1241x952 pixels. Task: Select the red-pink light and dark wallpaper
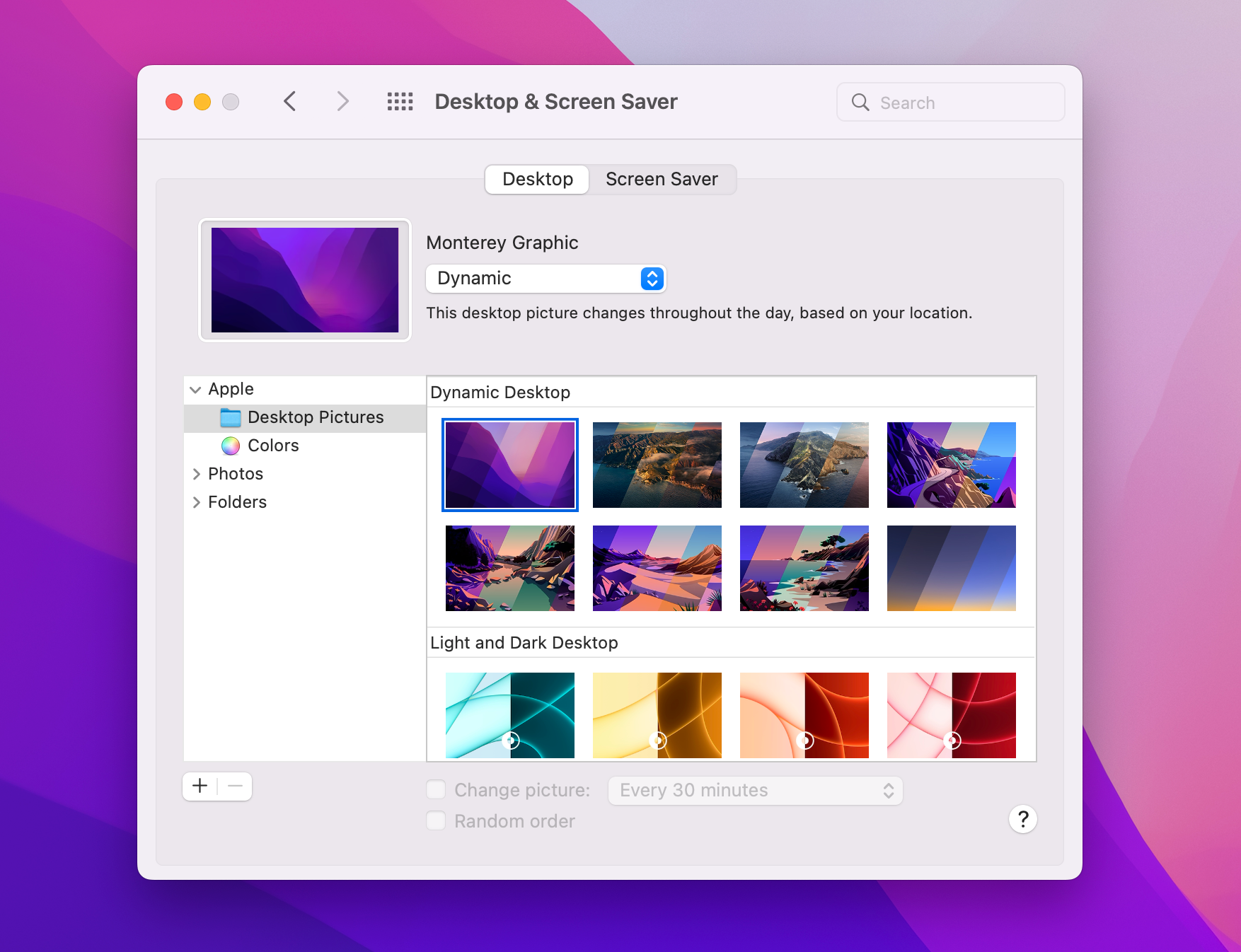(x=952, y=715)
